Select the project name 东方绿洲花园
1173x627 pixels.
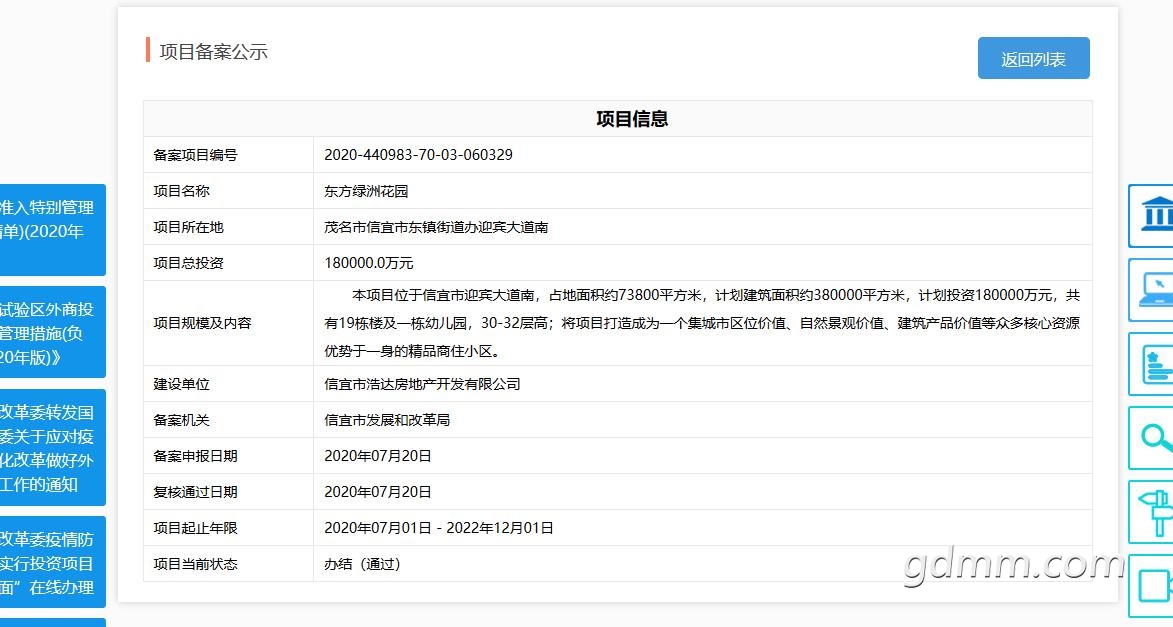[366, 191]
